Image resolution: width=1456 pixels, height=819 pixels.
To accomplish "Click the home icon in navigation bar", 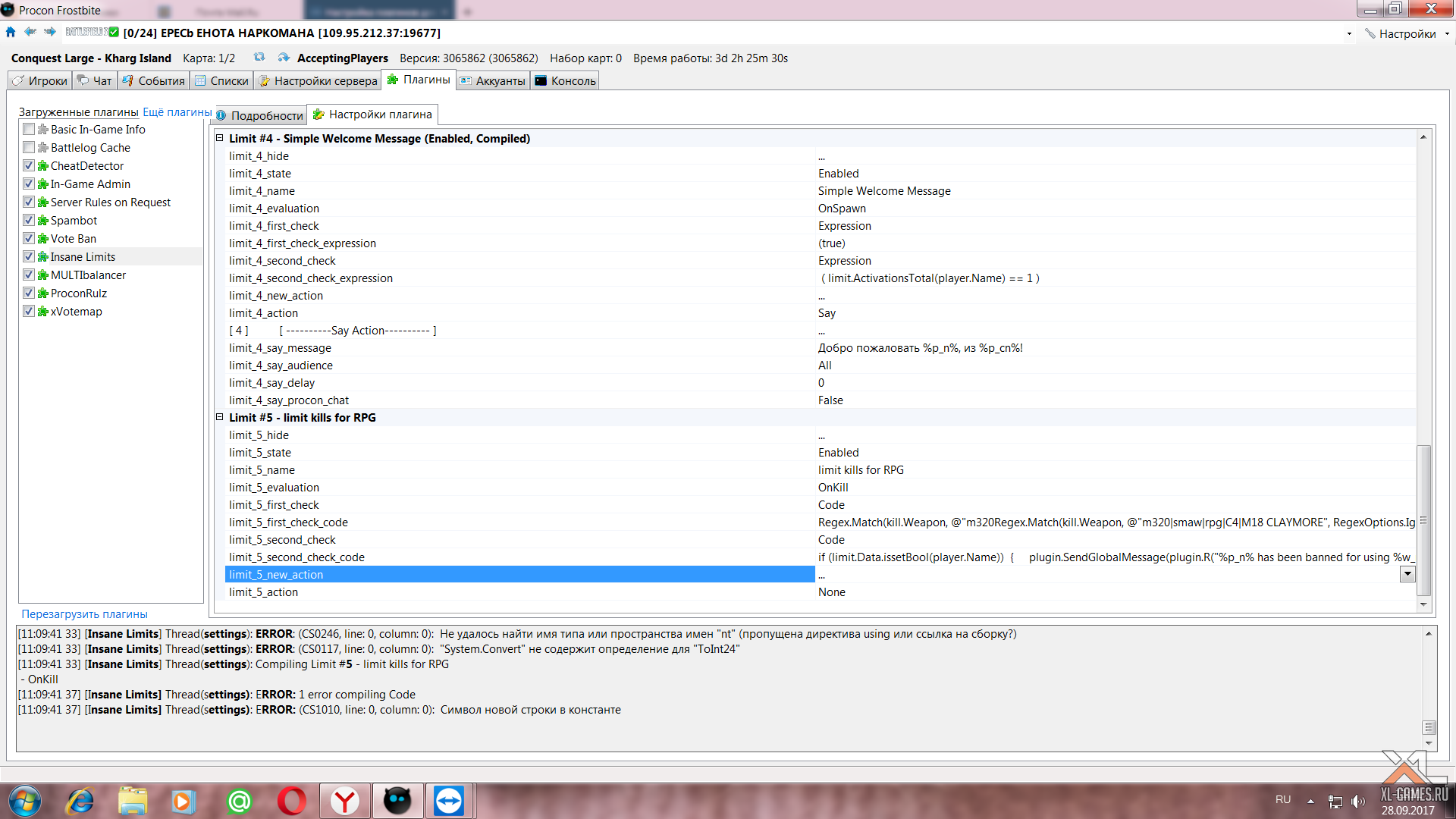I will [11, 33].
